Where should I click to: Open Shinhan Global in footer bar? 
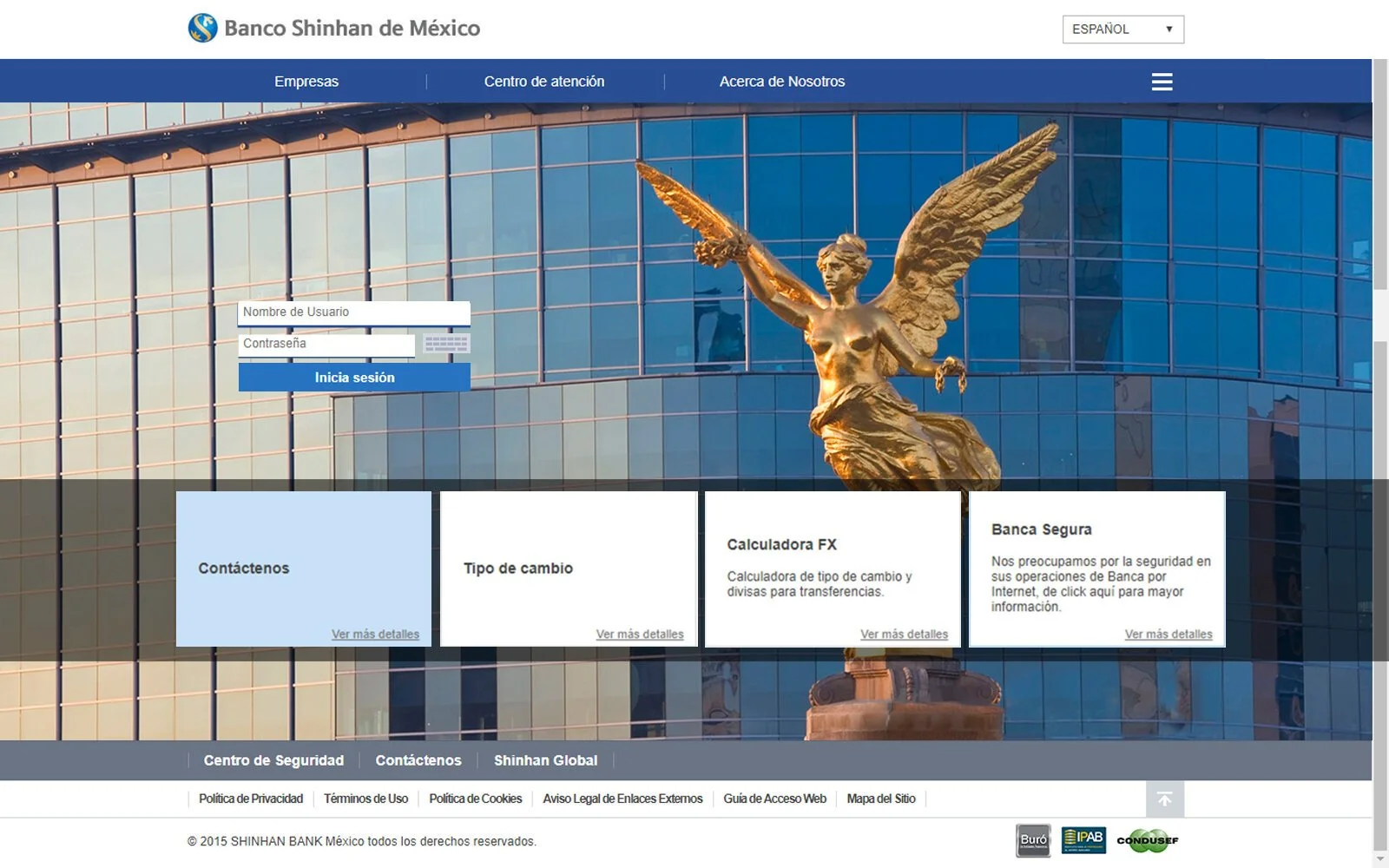[x=545, y=760]
